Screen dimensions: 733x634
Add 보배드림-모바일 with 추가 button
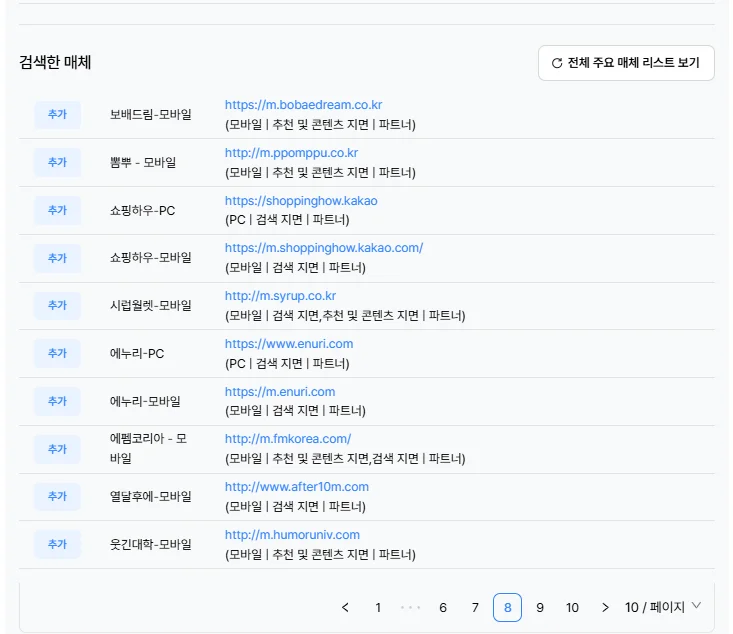coord(57,115)
